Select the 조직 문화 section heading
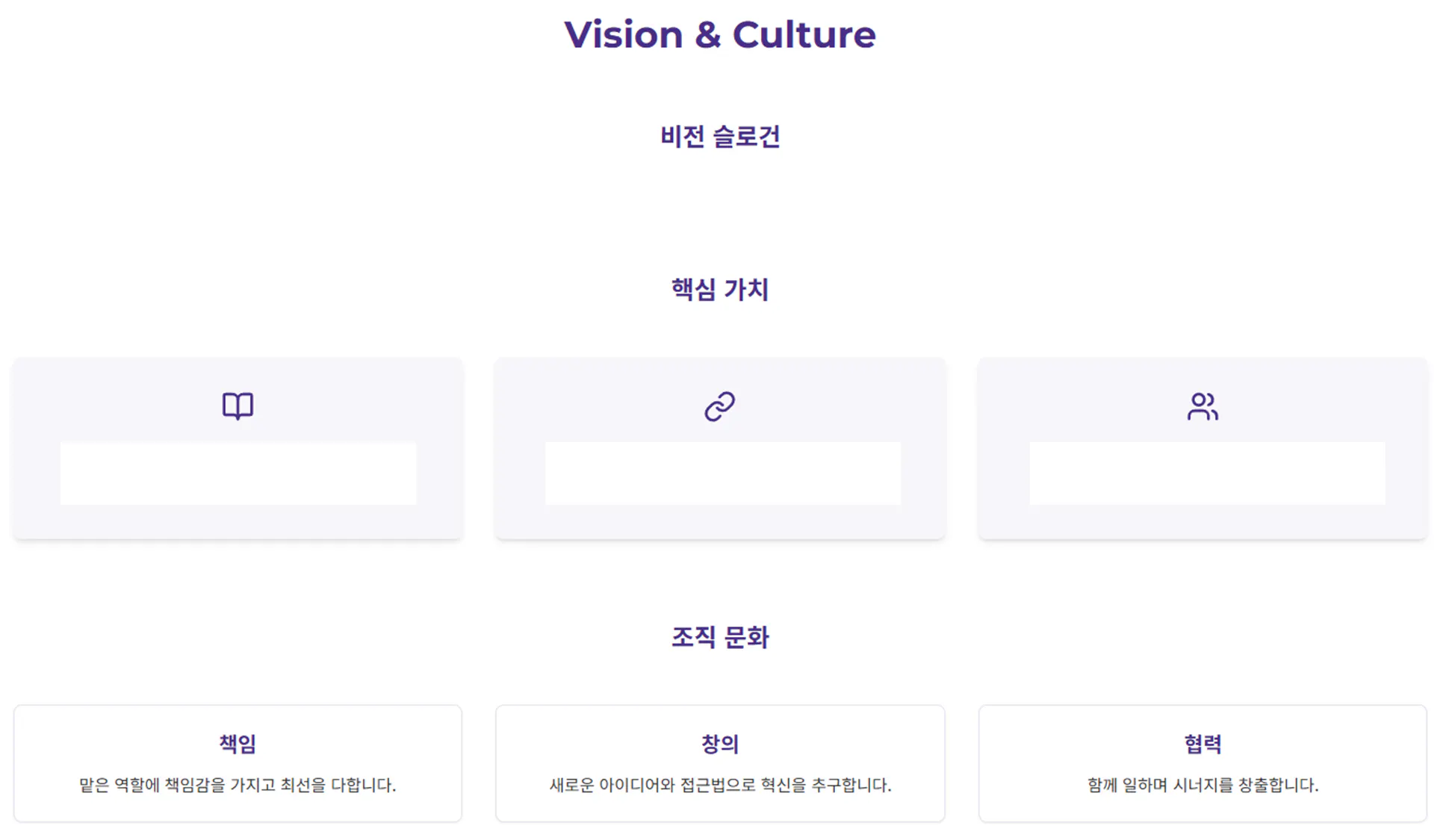The image size is (1446, 840). pyautogui.click(x=720, y=637)
